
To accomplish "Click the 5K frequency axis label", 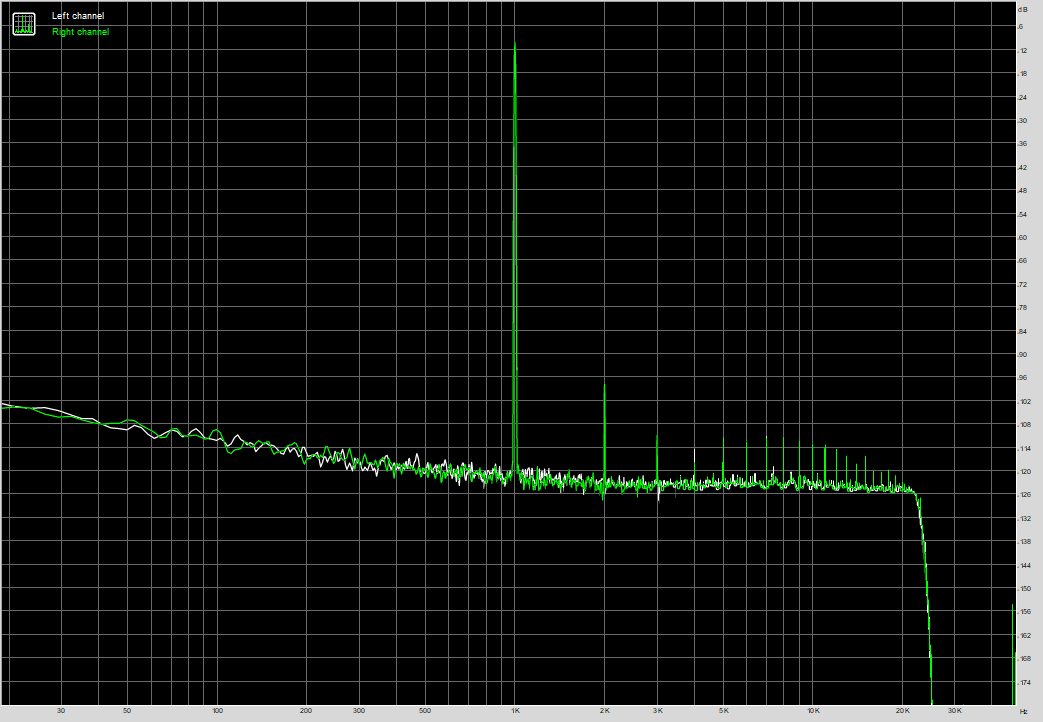I will pos(723,711).
